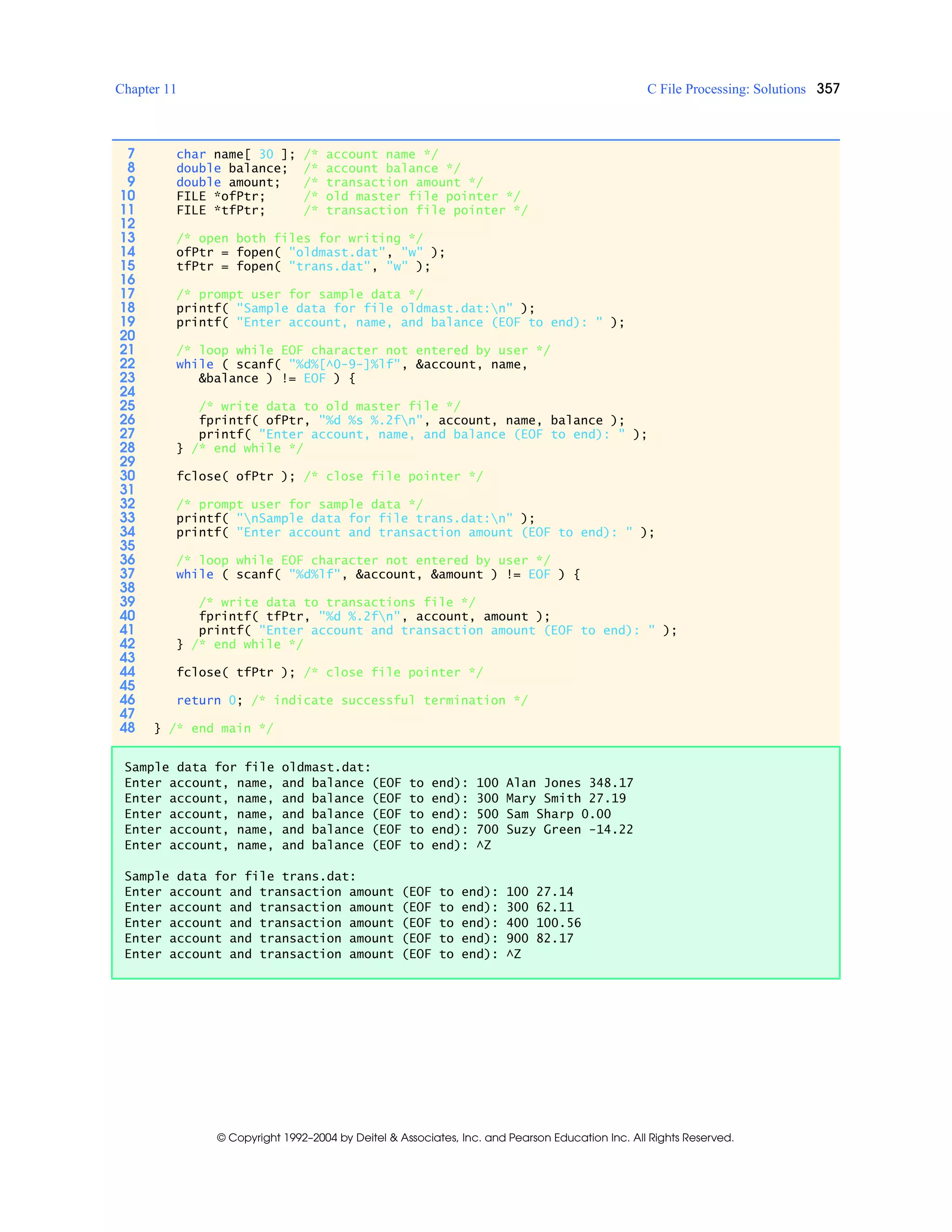Viewport: 952px width, 1232px height.
Task: Click the 'Chapter 11' header text
Action: [145, 89]
